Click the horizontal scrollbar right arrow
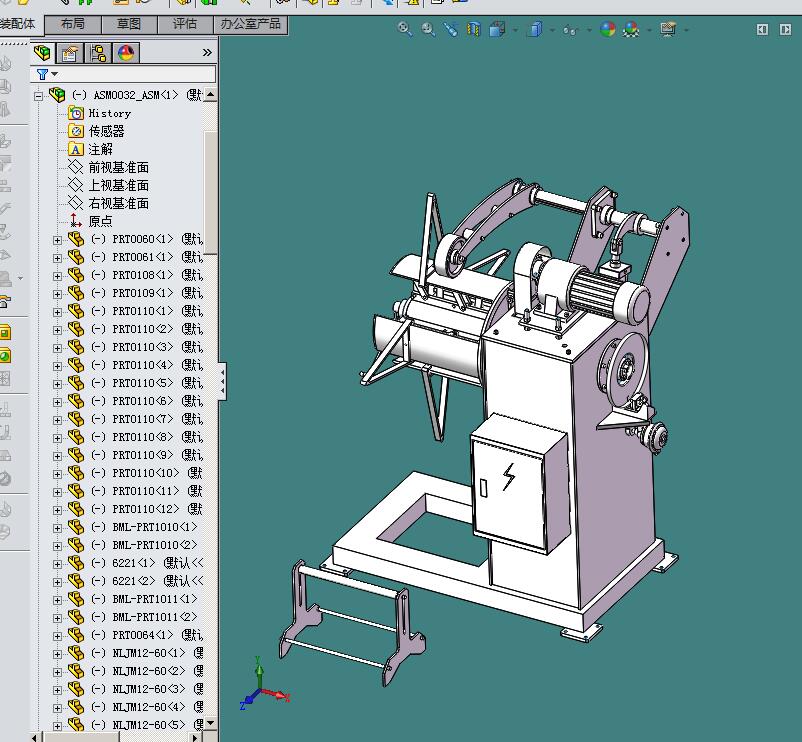Image resolution: width=802 pixels, height=742 pixels. click(196, 737)
